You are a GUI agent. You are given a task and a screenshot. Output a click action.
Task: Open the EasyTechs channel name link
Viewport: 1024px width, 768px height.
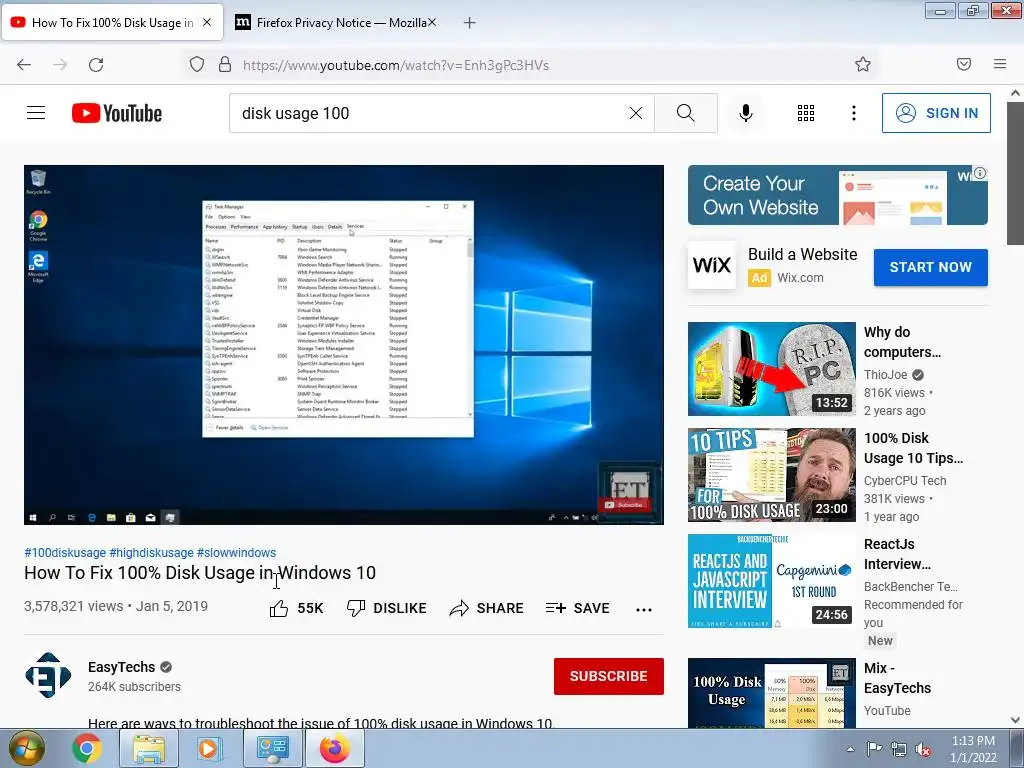pyautogui.click(x=121, y=667)
